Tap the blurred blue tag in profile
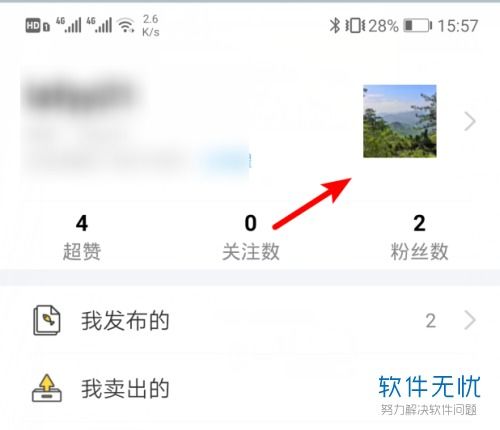500x430 pixels. click(226, 160)
